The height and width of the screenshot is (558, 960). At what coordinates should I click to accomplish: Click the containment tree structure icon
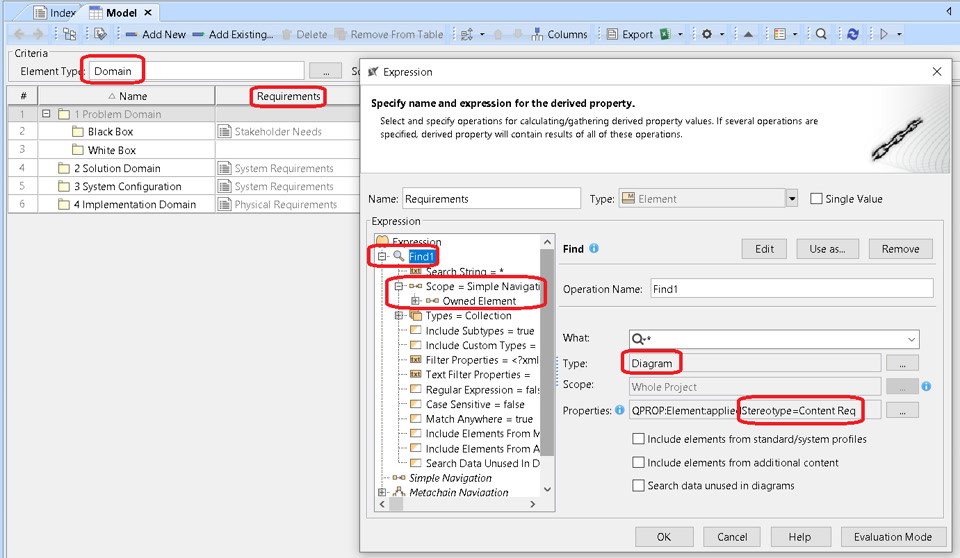point(69,34)
